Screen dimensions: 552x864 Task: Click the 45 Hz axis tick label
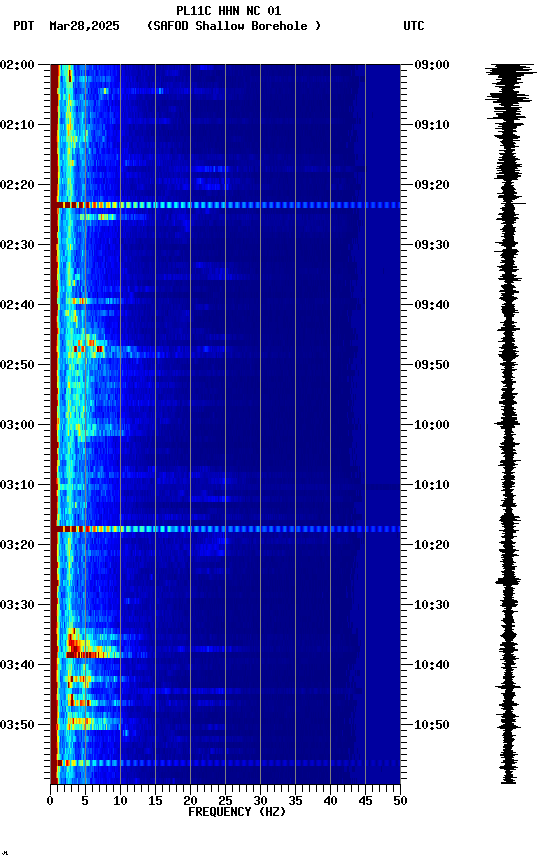coord(365,801)
